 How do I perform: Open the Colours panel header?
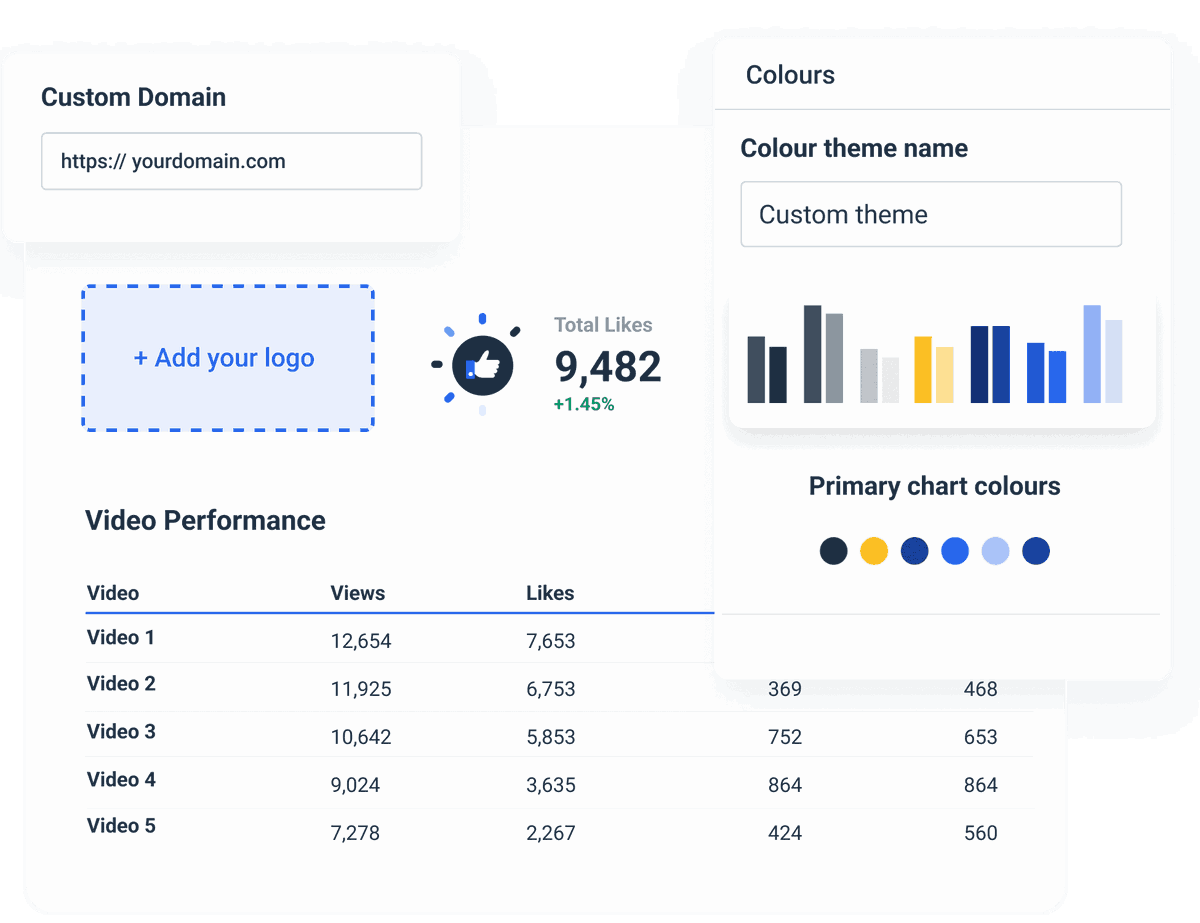click(790, 74)
